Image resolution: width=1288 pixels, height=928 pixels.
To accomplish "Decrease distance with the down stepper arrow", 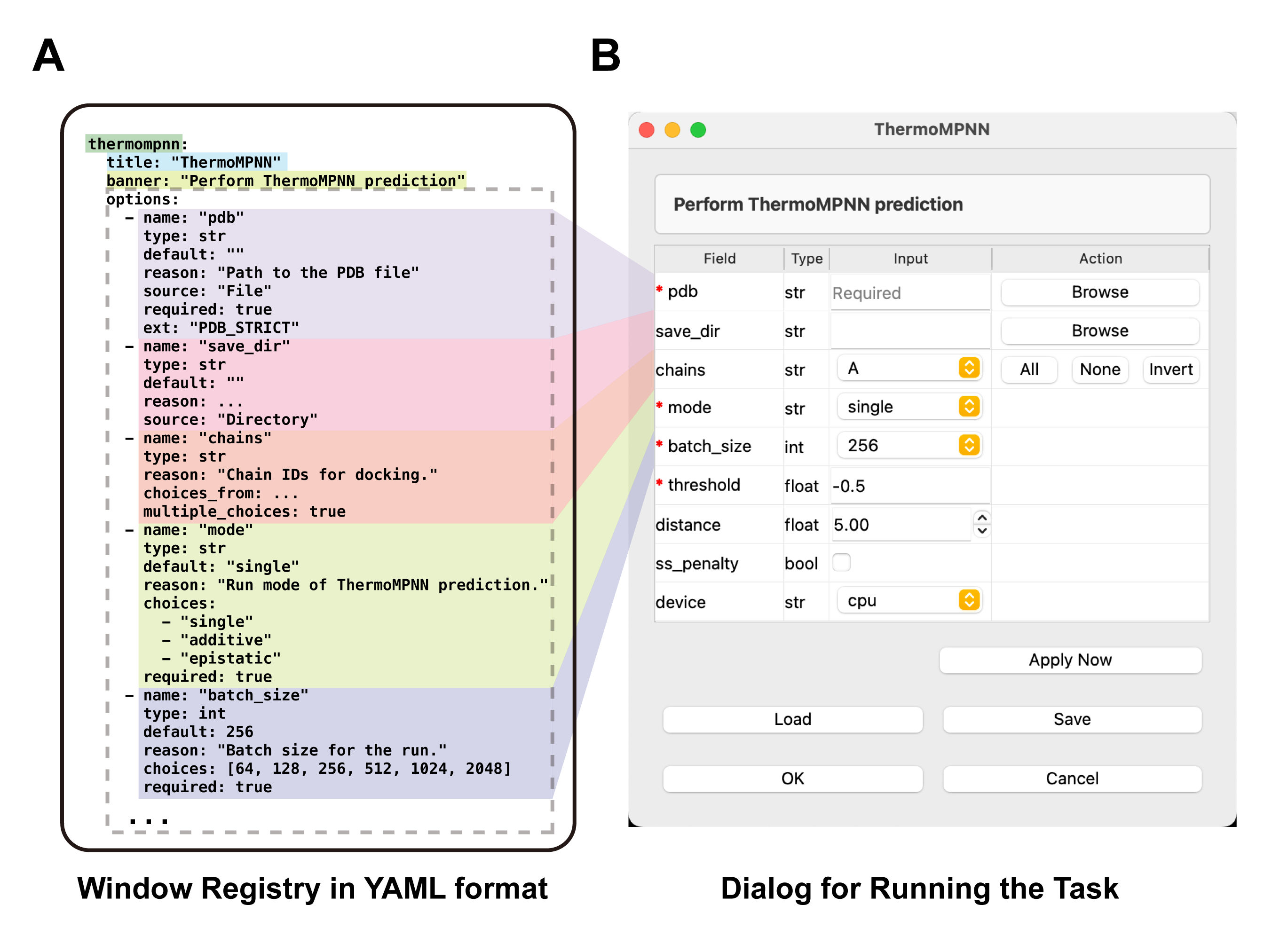I will (x=982, y=531).
